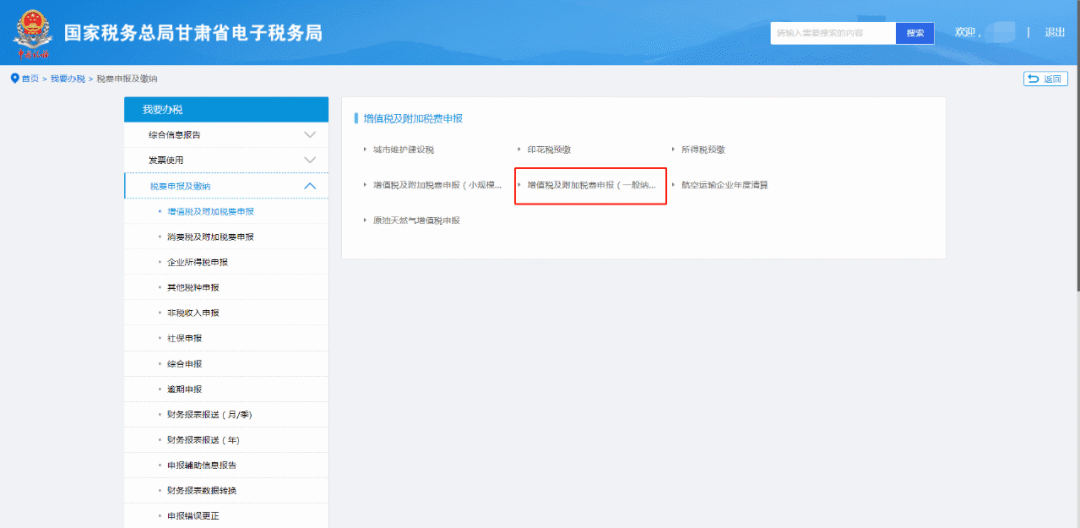Open 增值税及附加税费申报（一般纳 link
Viewport: 1080px width, 528px height.
click(591, 184)
